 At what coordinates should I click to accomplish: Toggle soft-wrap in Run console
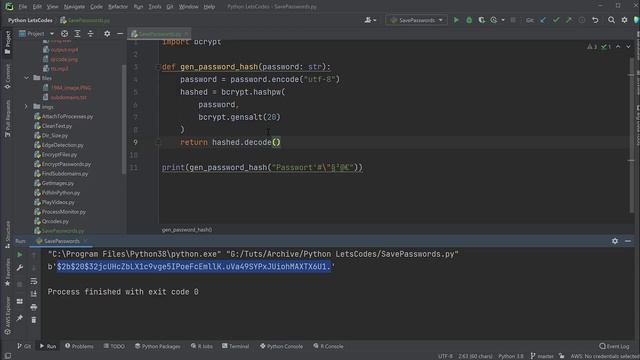[x=34, y=281]
